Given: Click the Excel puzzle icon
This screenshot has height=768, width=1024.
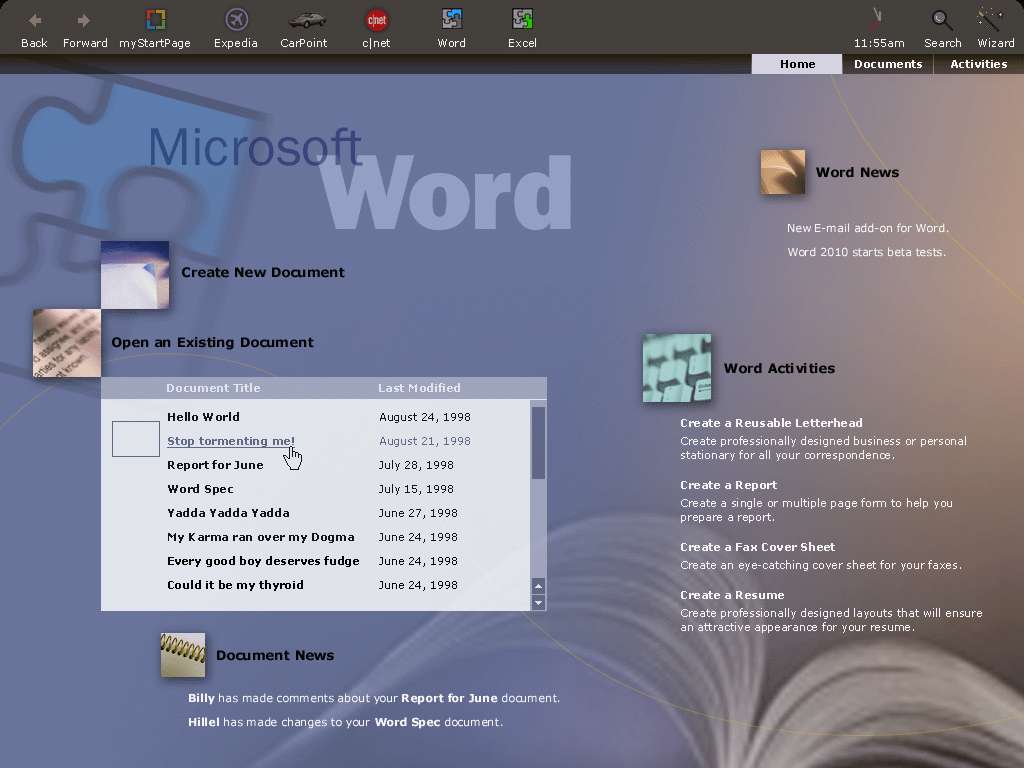Looking at the screenshot, I should pos(522,20).
